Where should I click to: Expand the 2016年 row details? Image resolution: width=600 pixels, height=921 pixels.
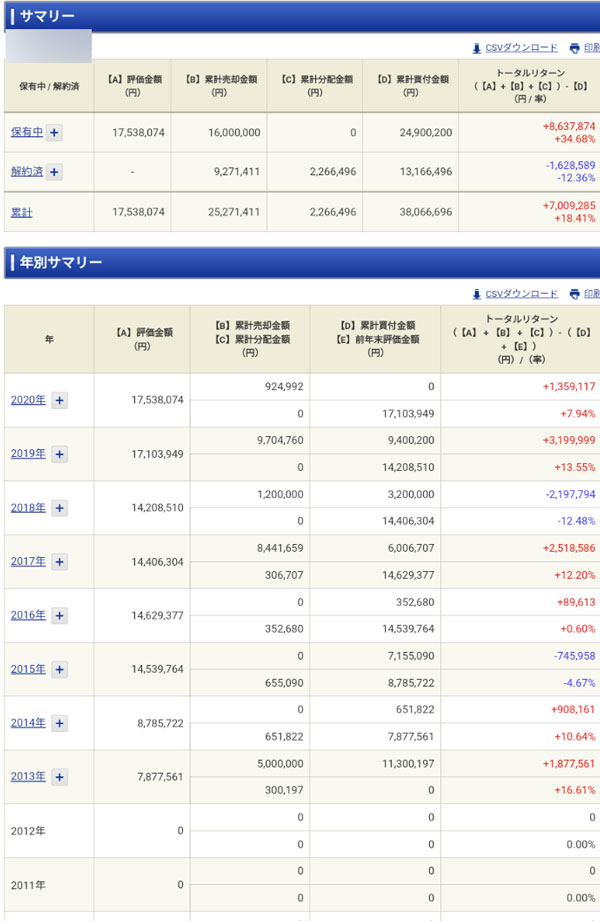tap(59, 616)
